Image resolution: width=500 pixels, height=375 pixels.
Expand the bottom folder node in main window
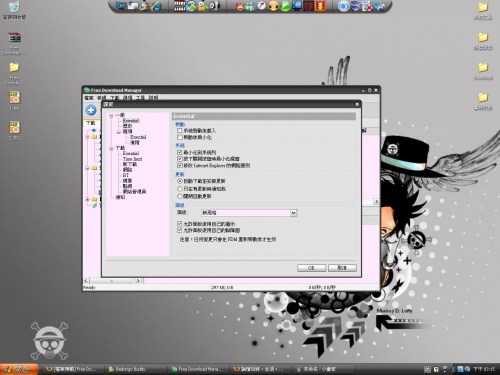pyautogui.click(x=87, y=199)
